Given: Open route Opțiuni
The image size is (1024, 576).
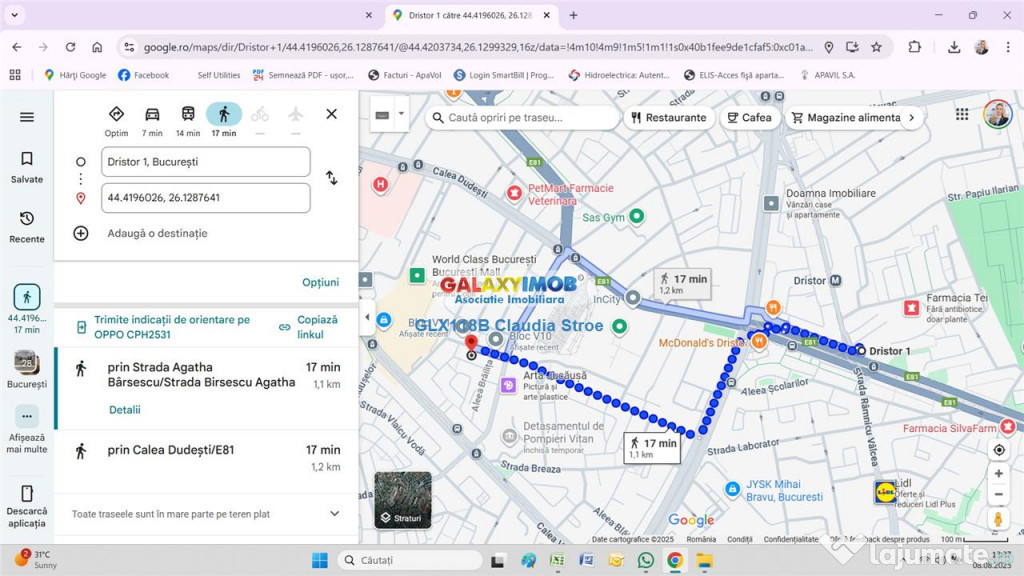Looking at the screenshot, I should 321,282.
